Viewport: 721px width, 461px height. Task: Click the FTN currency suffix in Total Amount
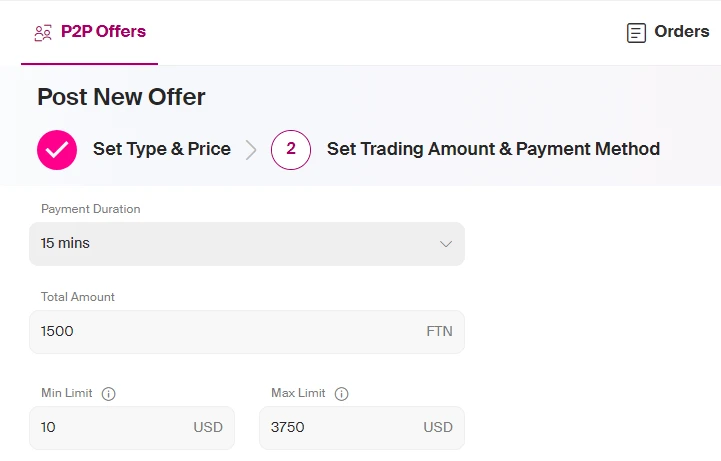point(439,331)
